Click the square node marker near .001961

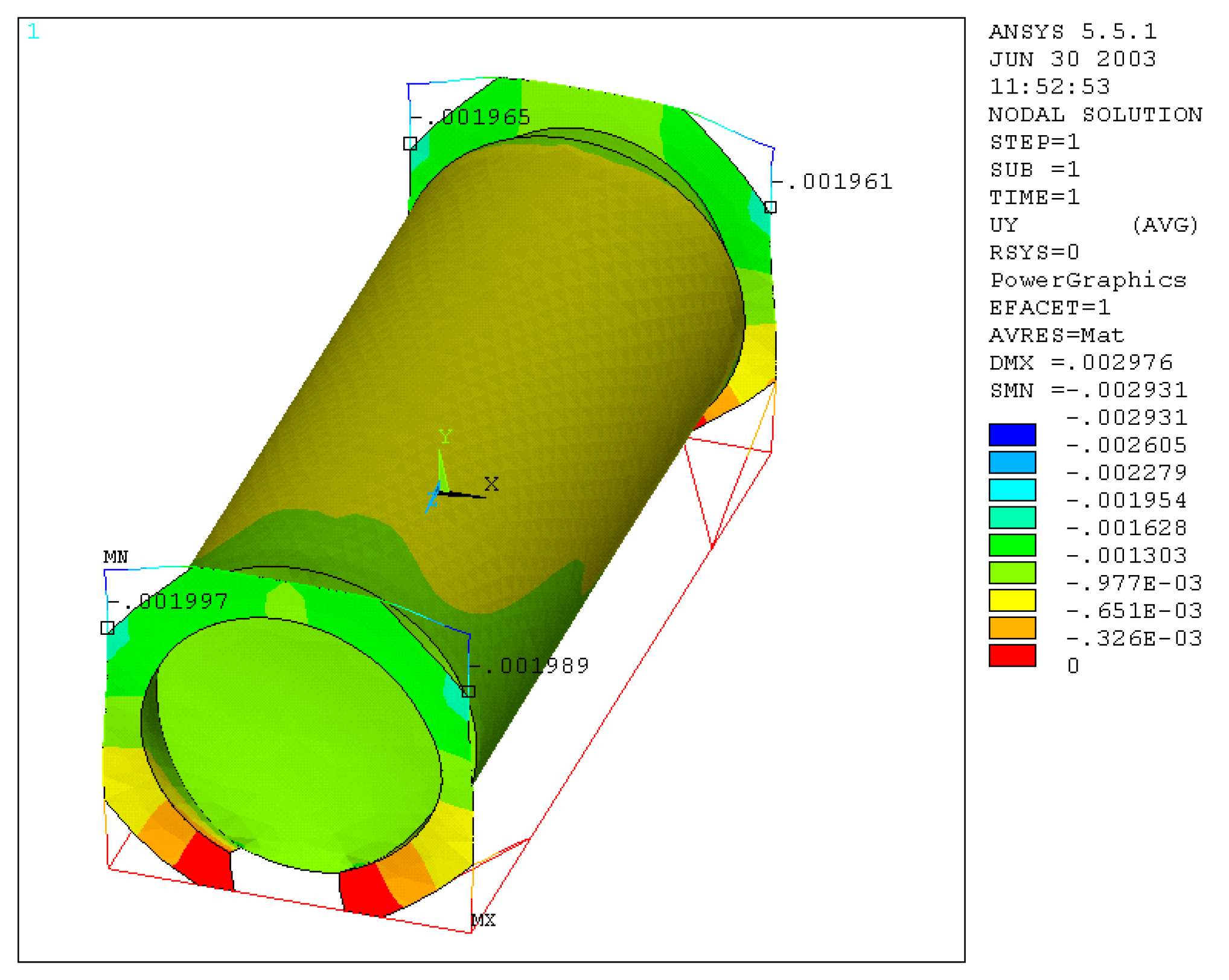point(770,208)
